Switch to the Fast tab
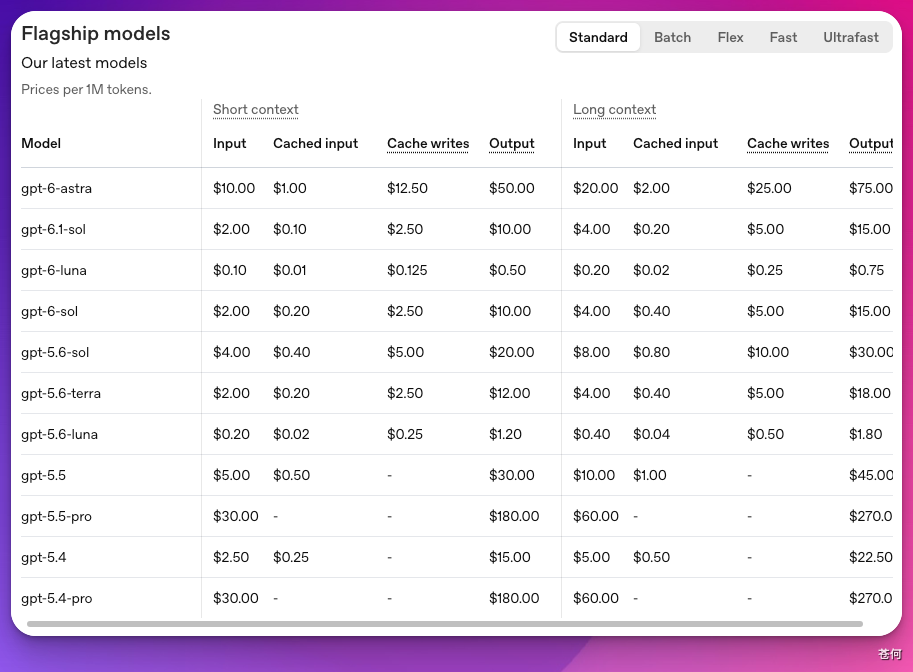This screenshot has width=913, height=672. click(783, 37)
